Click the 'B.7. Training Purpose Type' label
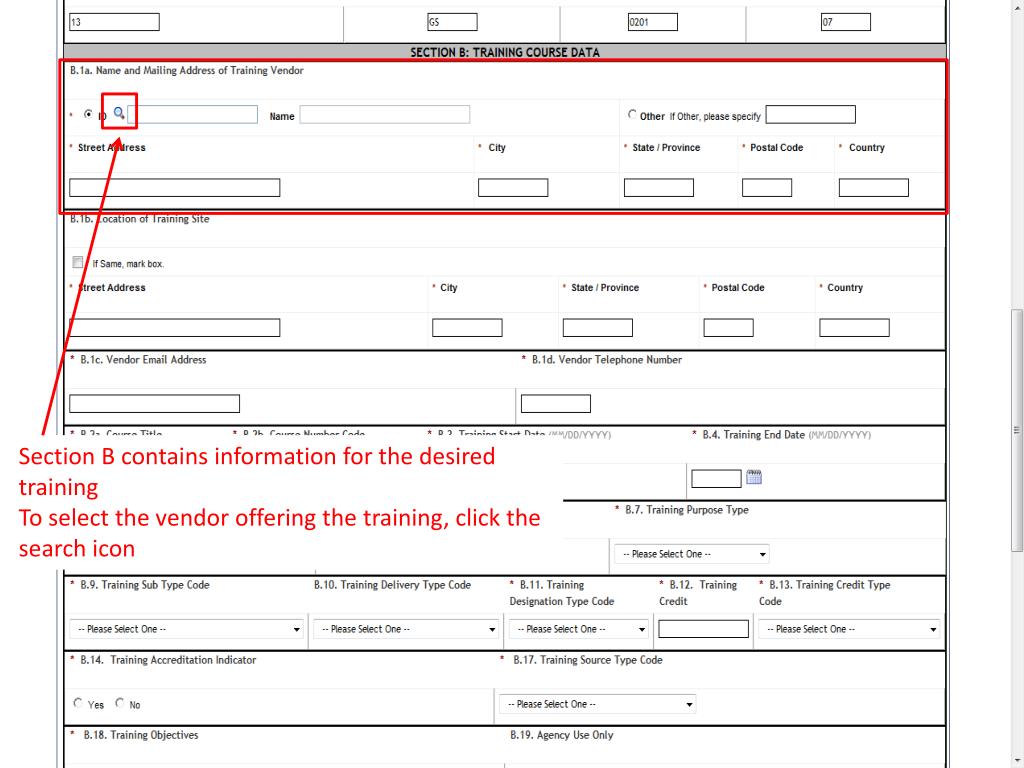The height and width of the screenshot is (768, 1024). coord(686,510)
